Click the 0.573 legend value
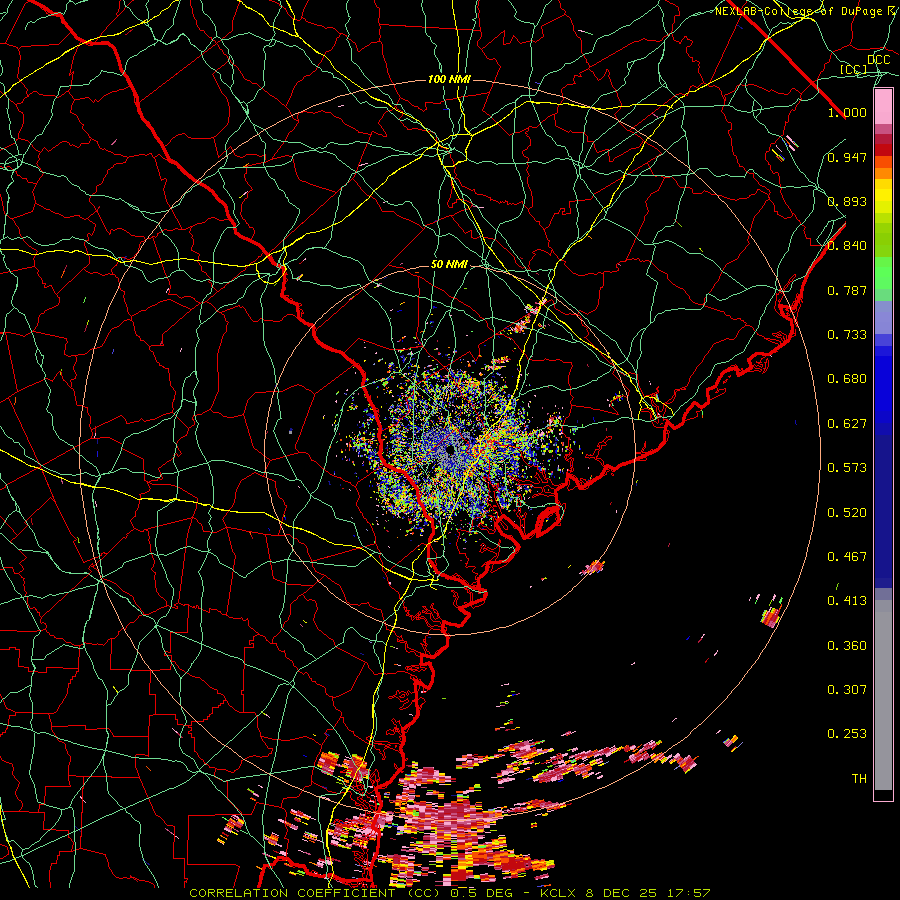This screenshot has height=900, width=900. click(847, 468)
